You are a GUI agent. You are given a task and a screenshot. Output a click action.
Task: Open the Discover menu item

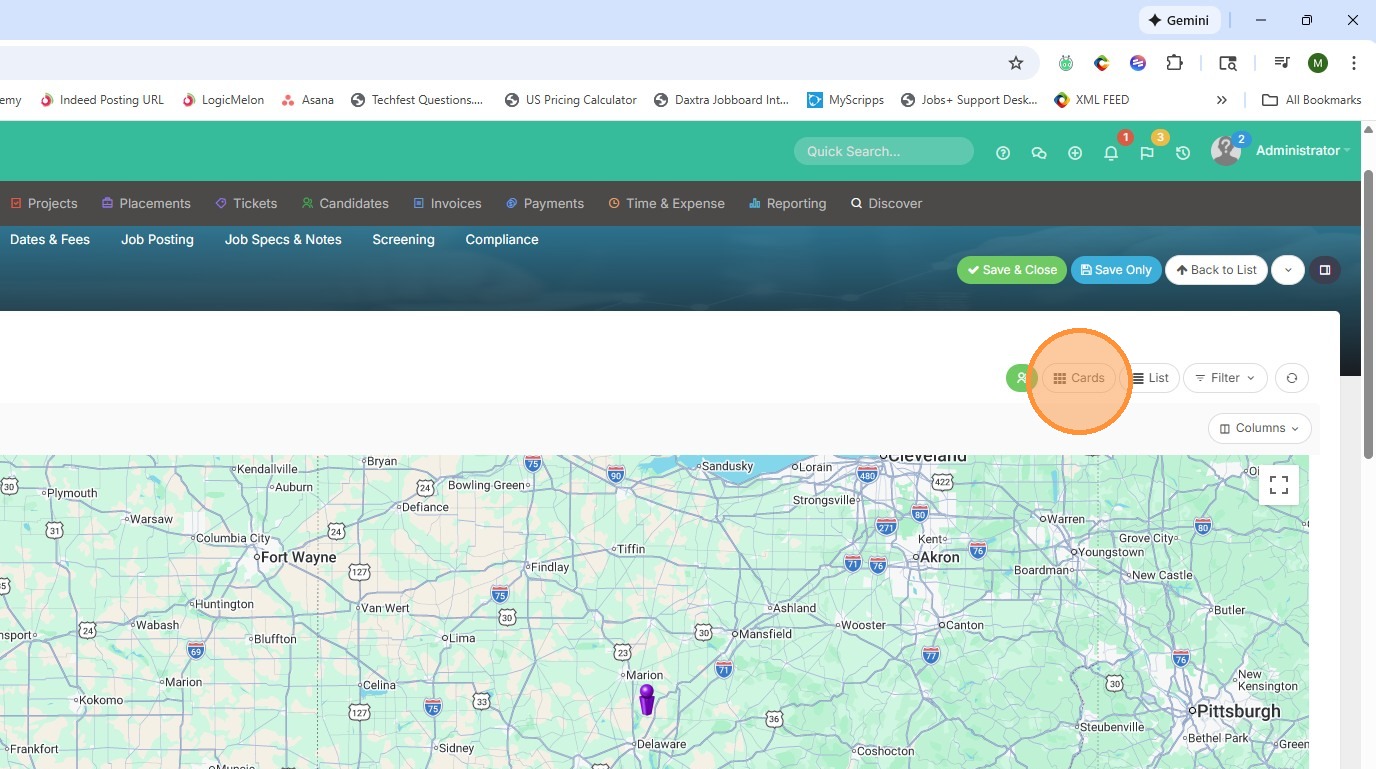(886, 203)
